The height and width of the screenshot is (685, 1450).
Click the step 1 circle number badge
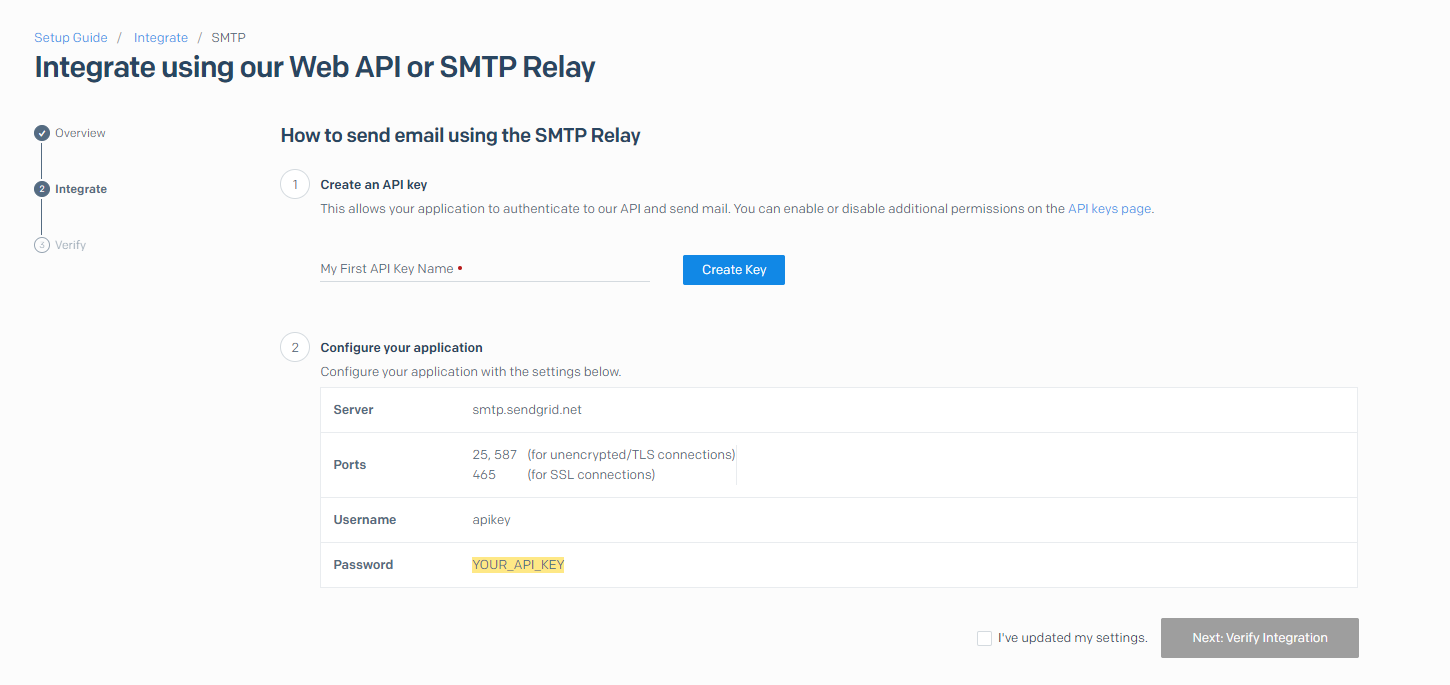coord(295,184)
